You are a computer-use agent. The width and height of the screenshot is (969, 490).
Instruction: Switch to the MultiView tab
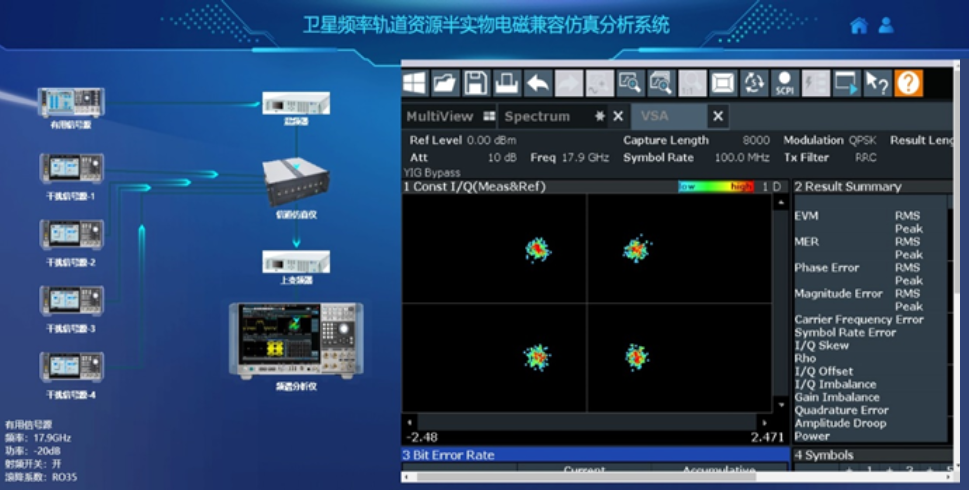(440, 116)
